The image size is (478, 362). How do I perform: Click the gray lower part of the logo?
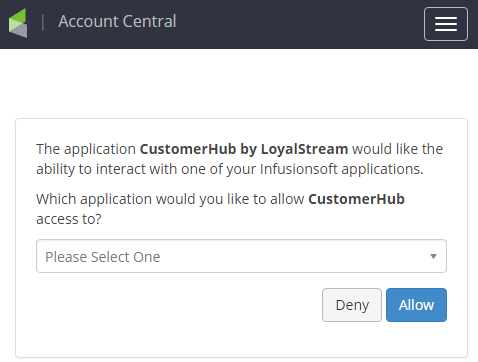click(20, 31)
